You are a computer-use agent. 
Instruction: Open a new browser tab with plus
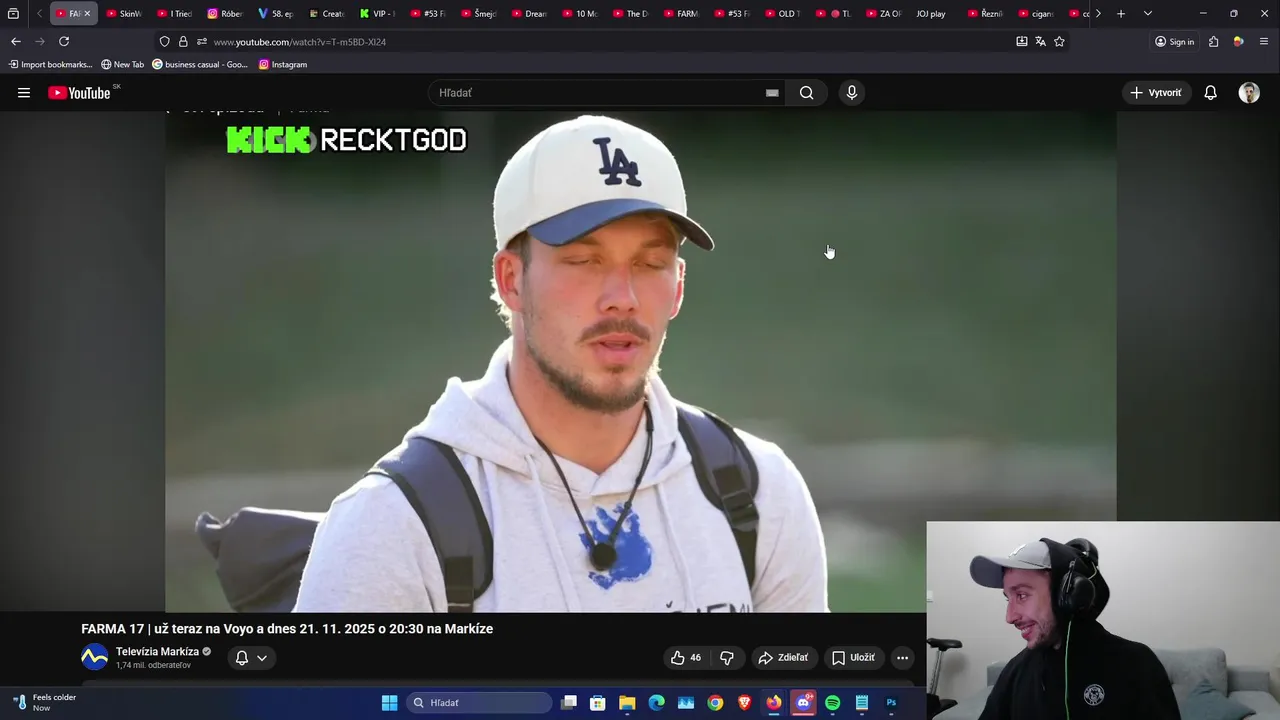pyautogui.click(x=1121, y=14)
